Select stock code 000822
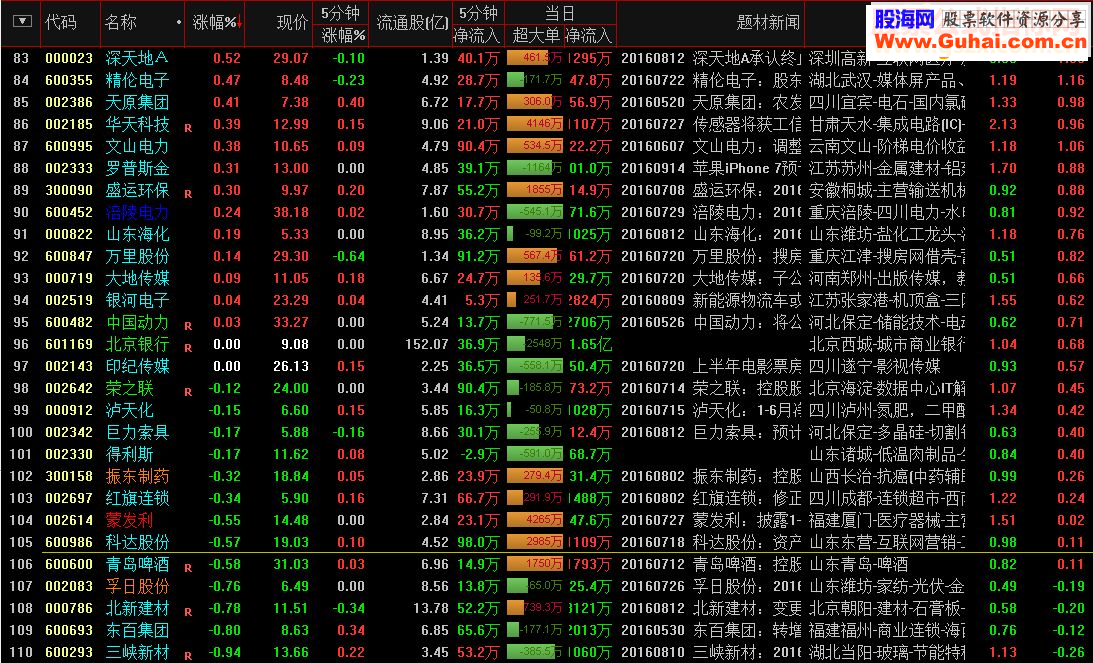The width and height of the screenshot is (1093, 663). (69, 234)
